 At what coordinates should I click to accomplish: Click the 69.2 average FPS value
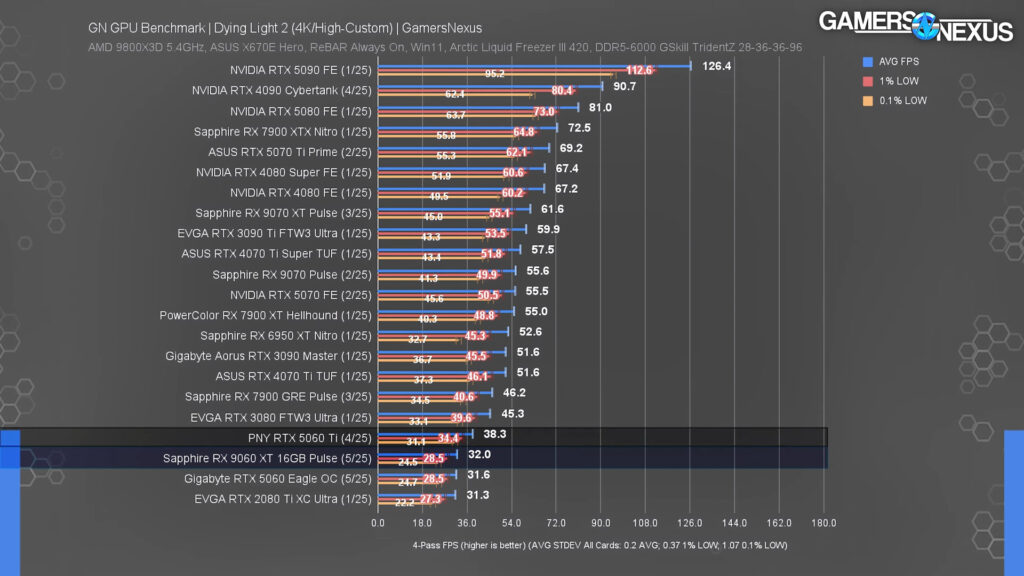pyautogui.click(x=571, y=148)
